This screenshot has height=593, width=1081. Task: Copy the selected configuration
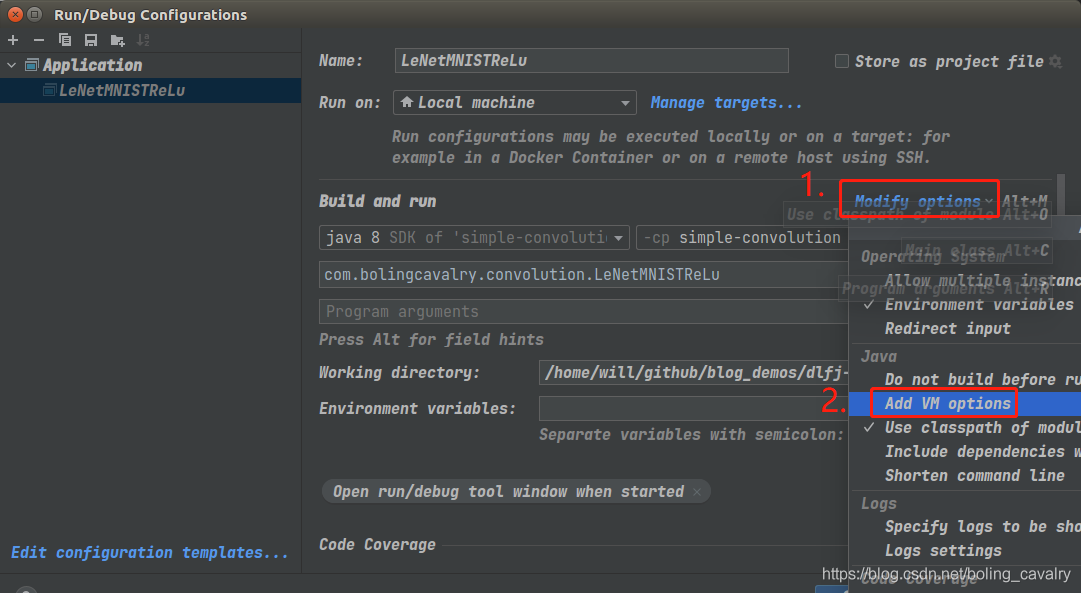point(65,40)
